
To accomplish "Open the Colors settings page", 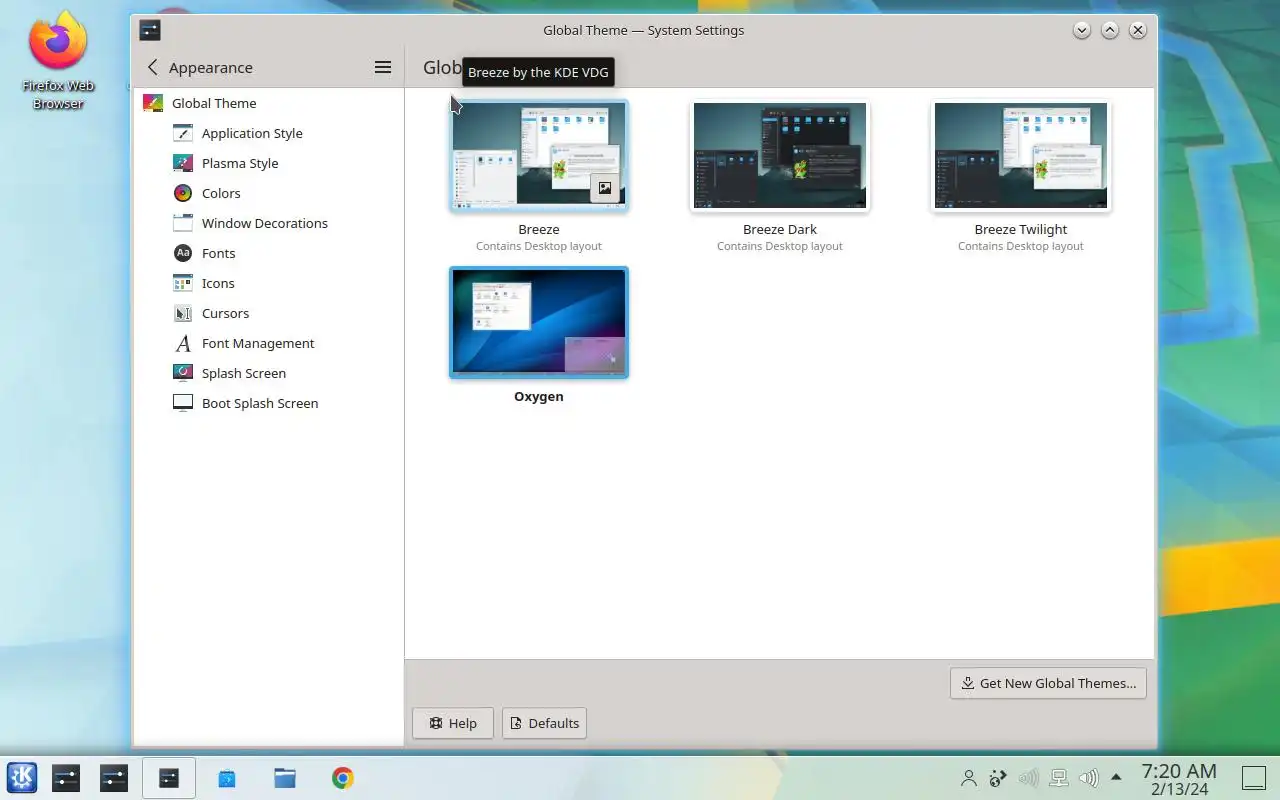I will 268,193.
